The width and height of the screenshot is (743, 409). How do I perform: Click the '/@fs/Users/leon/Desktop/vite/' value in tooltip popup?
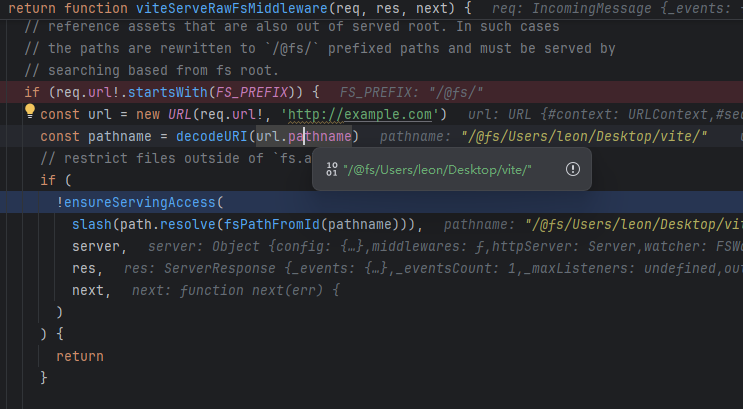pos(437,169)
